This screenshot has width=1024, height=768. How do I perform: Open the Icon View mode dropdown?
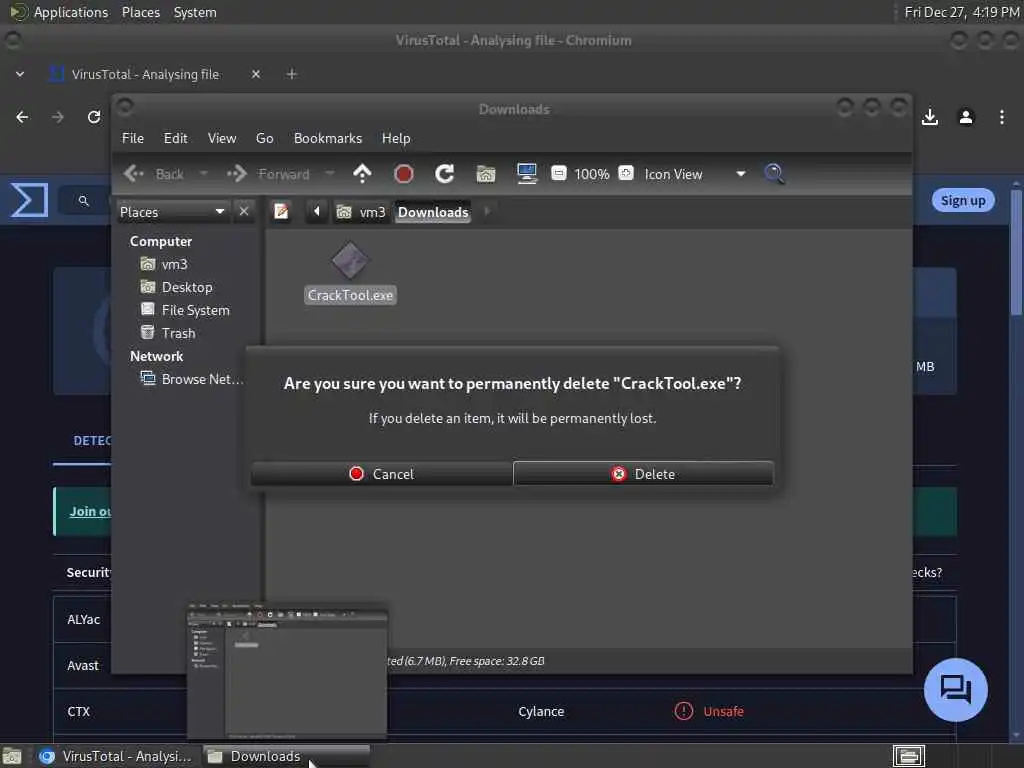click(695, 174)
